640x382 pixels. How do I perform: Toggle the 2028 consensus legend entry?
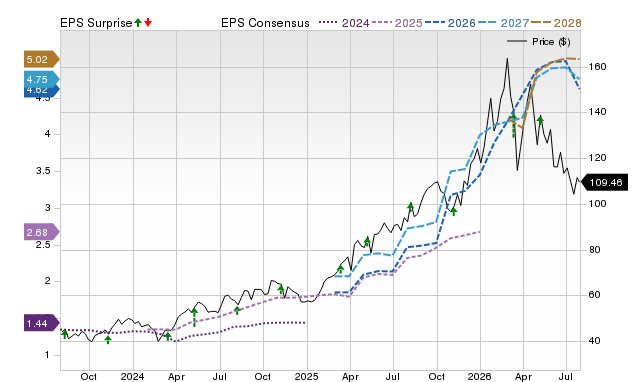[556, 23]
